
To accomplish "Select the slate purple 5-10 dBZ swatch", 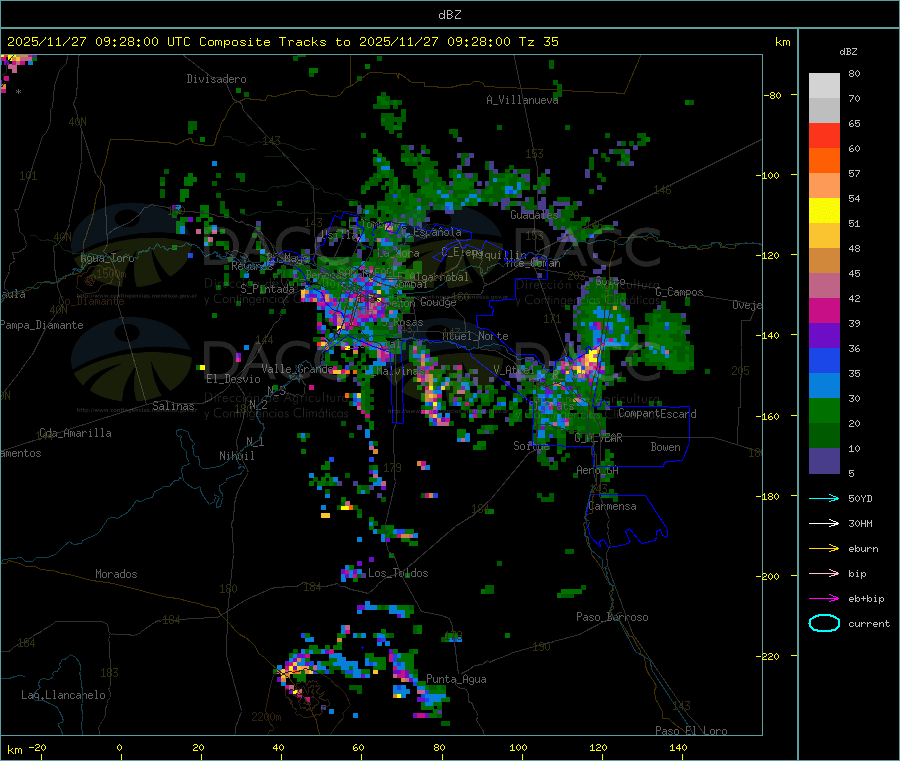I will pyautogui.click(x=824, y=461).
